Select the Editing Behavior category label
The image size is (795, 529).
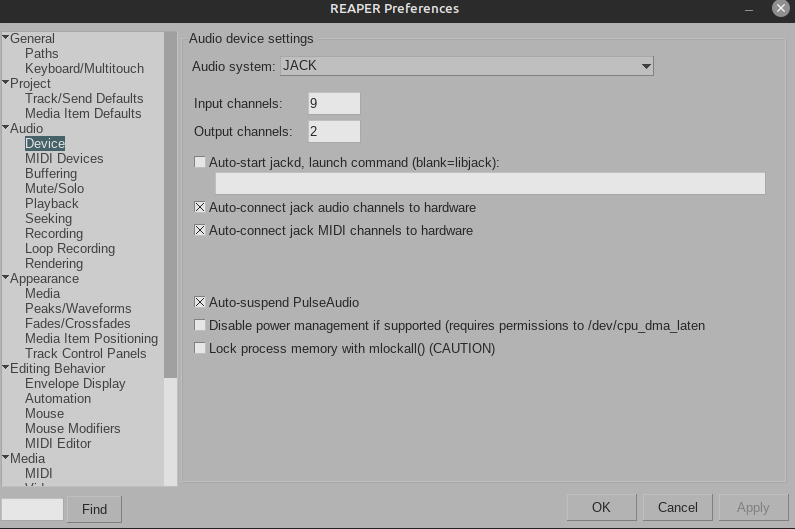click(x=58, y=368)
